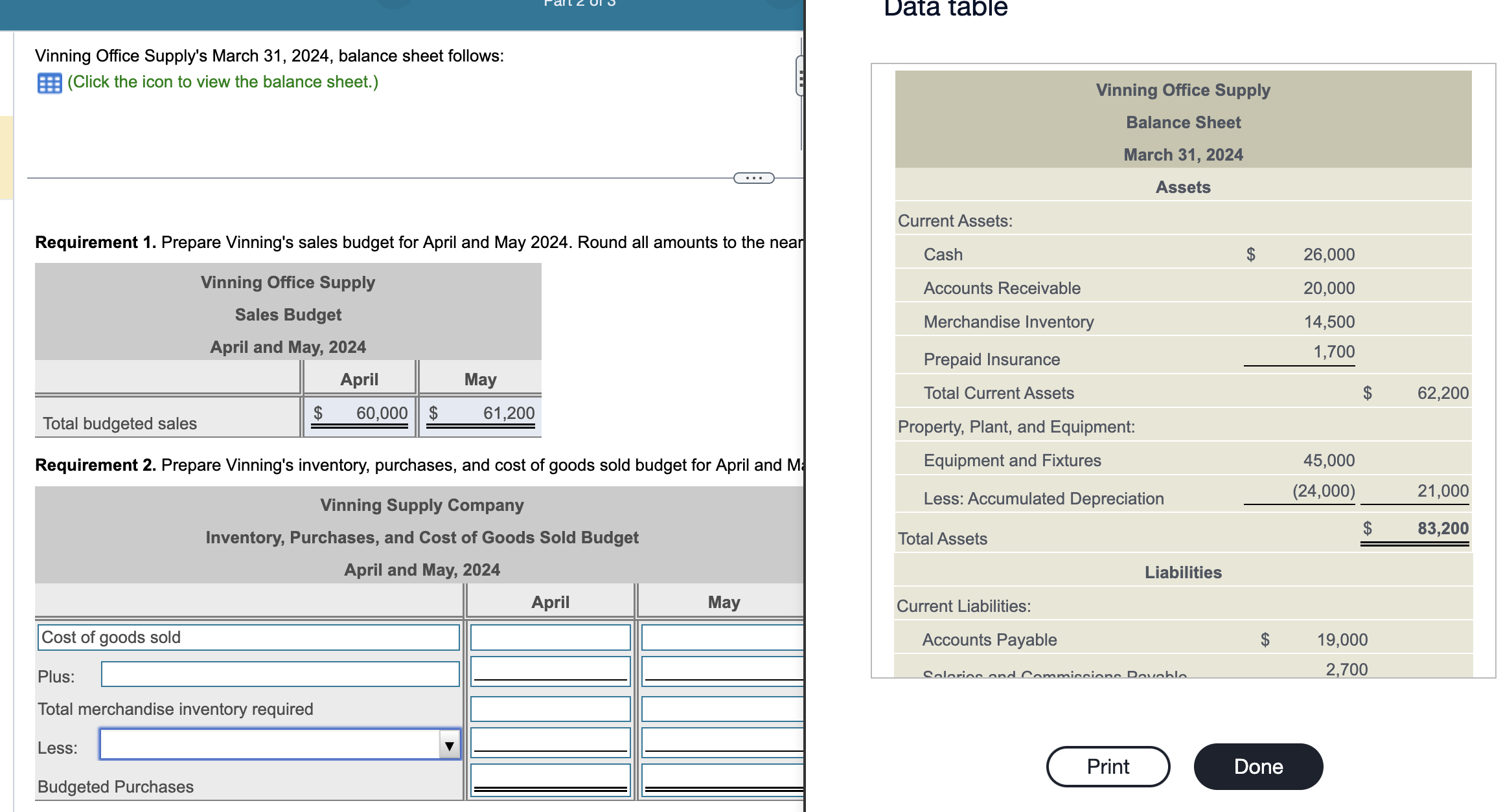Click the blue balance sheet grid icon
The width and height of the screenshot is (1503, 812).
(x=49, y=82)
